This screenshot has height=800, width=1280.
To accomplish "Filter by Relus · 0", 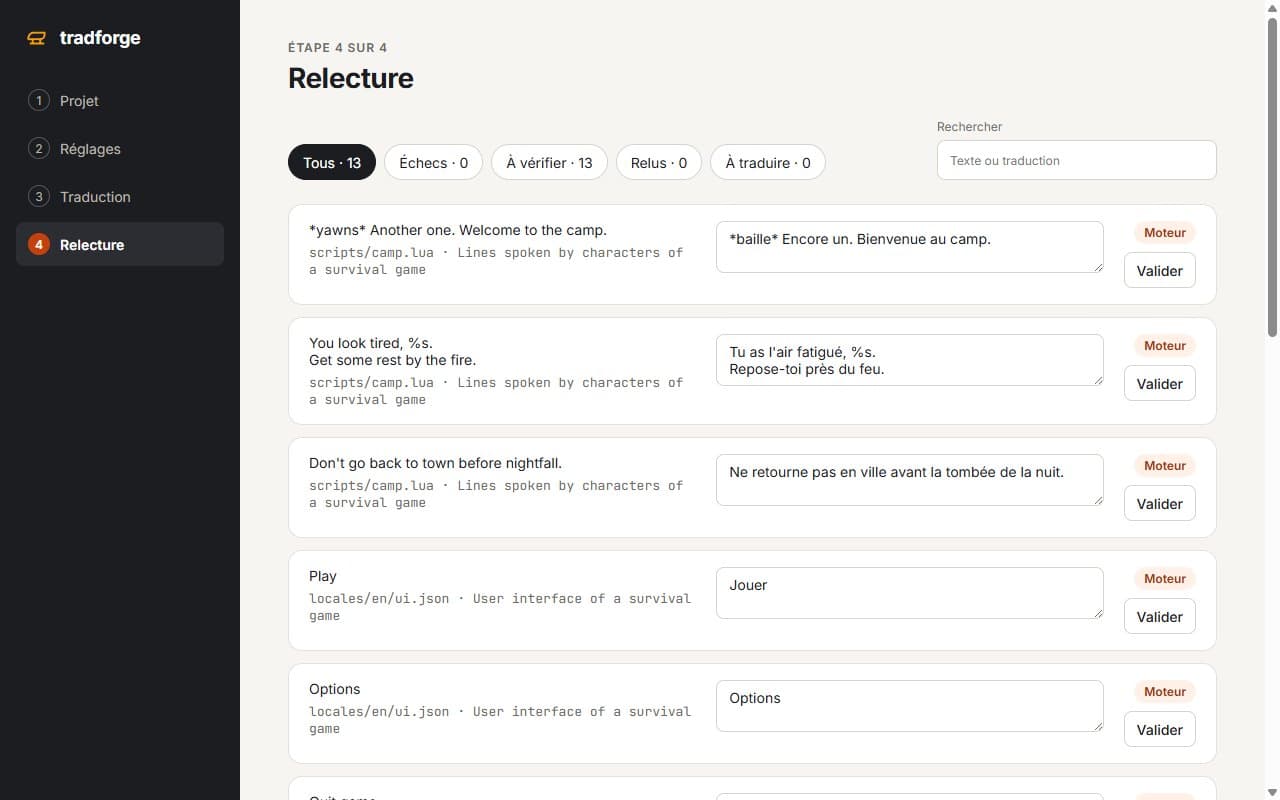I will (659, 163).
